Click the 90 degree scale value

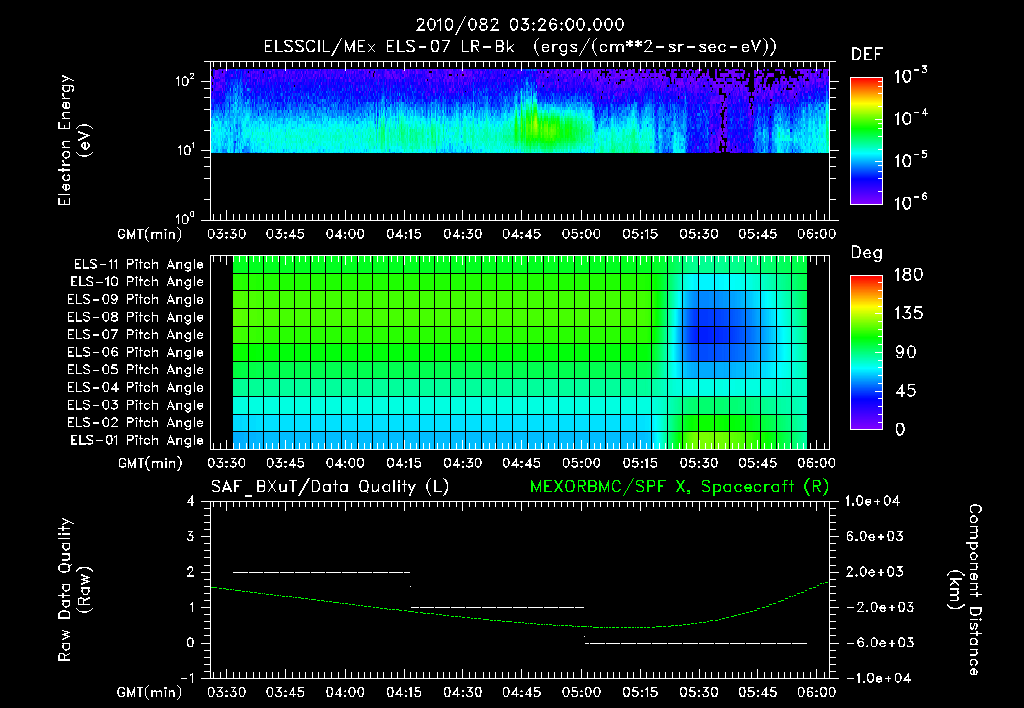[x=905, y=352]
